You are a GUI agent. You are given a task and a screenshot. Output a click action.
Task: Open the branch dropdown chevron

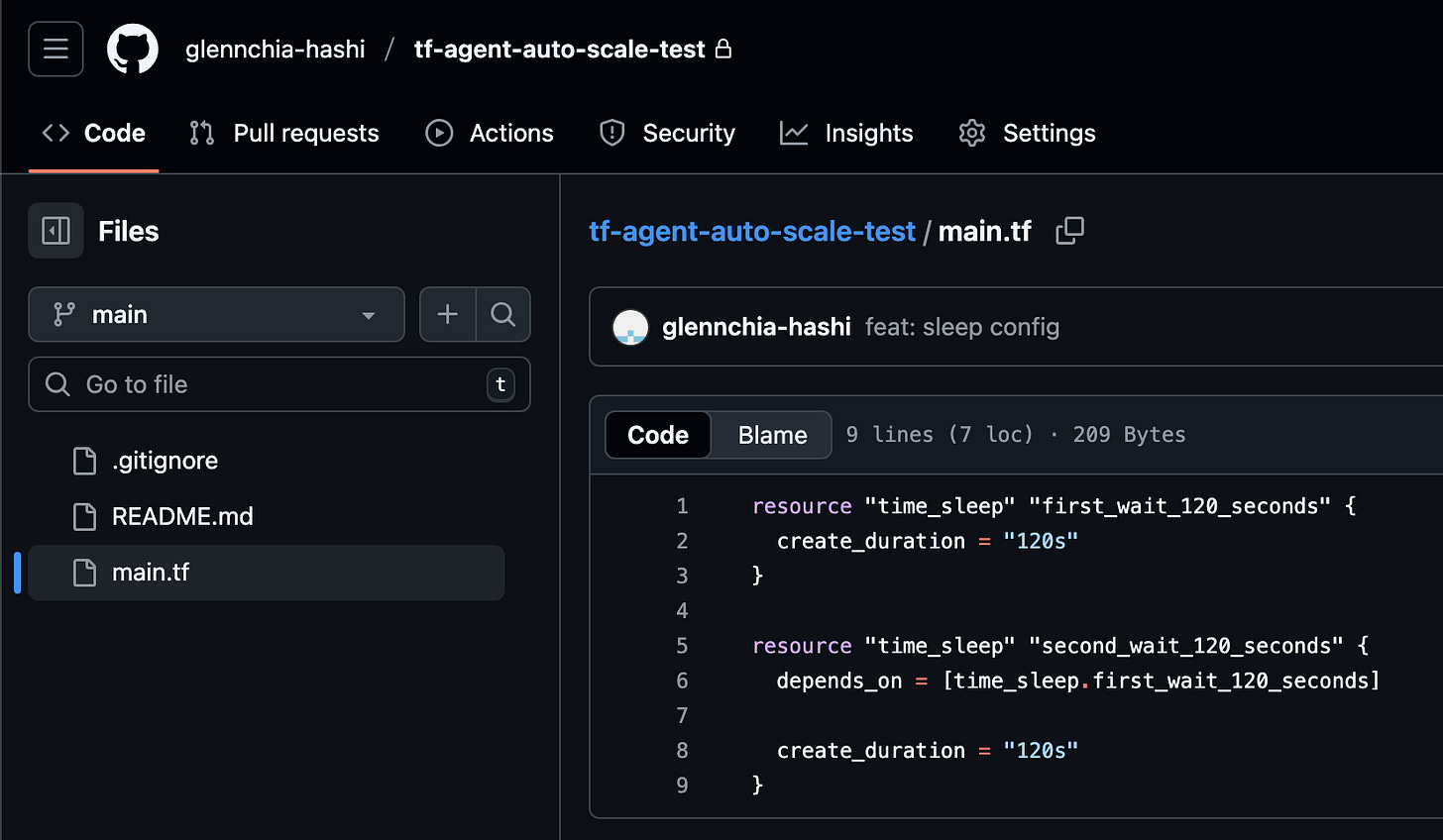coord(368,314)
